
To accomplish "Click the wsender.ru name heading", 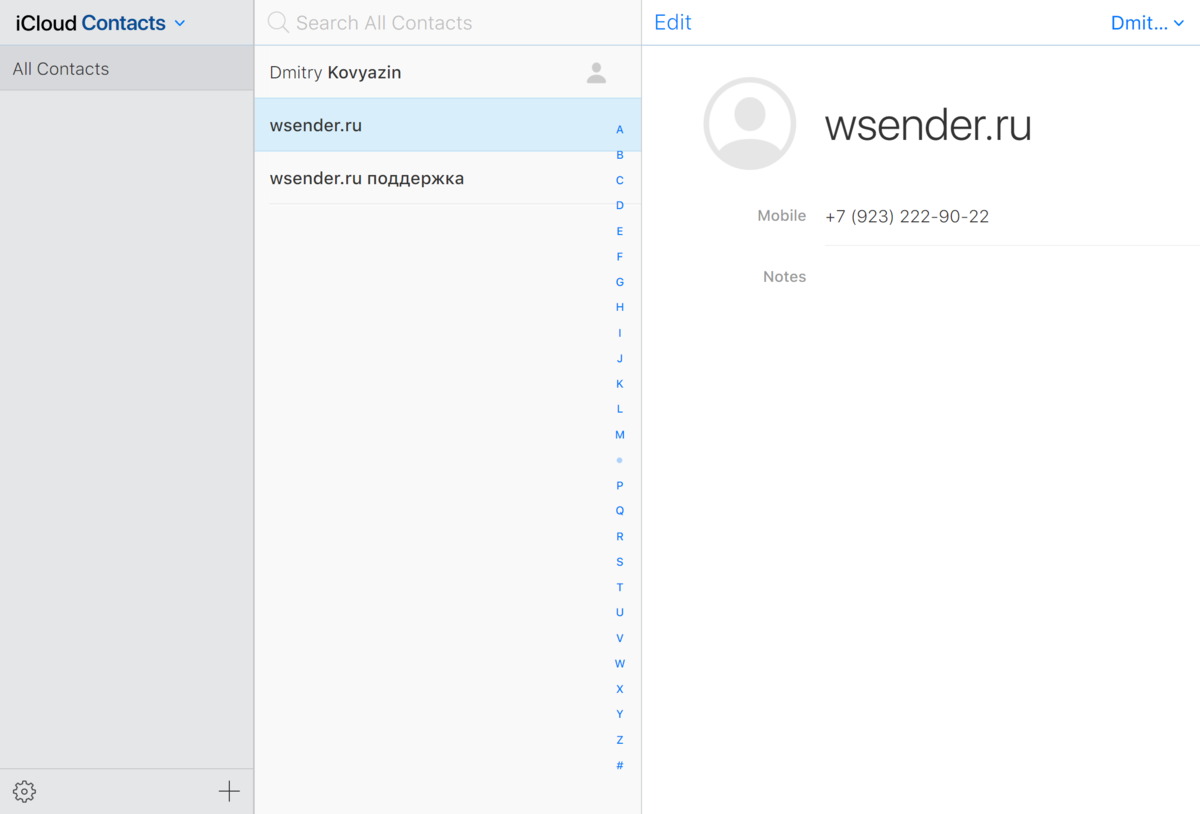I will [928, 126].
